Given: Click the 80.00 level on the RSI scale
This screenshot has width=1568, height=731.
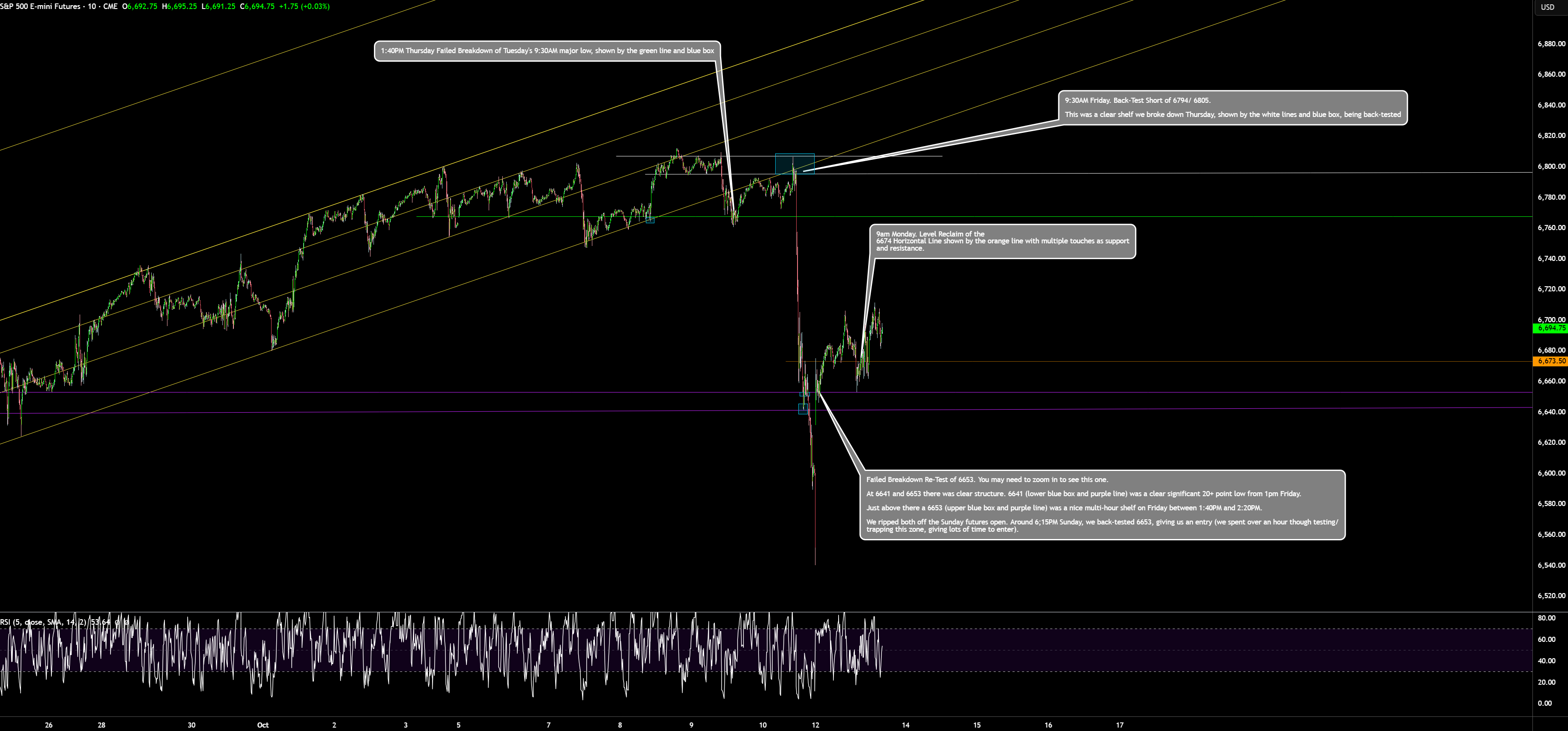Looking at the screenshot, I should point(1546,618).
